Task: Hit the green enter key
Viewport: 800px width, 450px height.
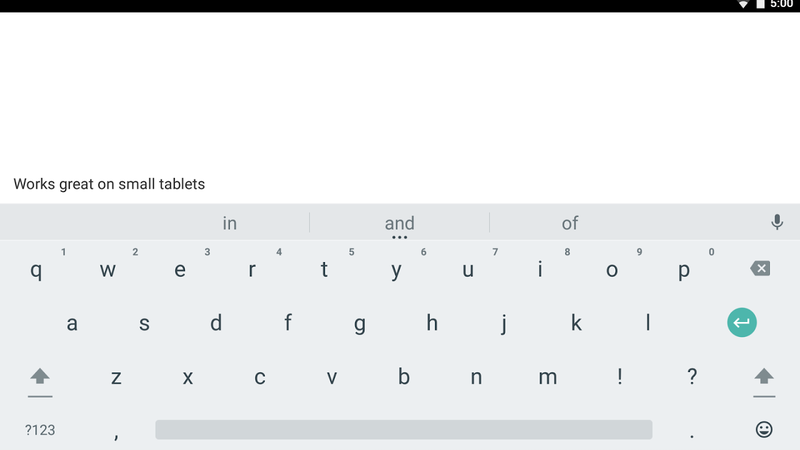Action: (742, 323)
